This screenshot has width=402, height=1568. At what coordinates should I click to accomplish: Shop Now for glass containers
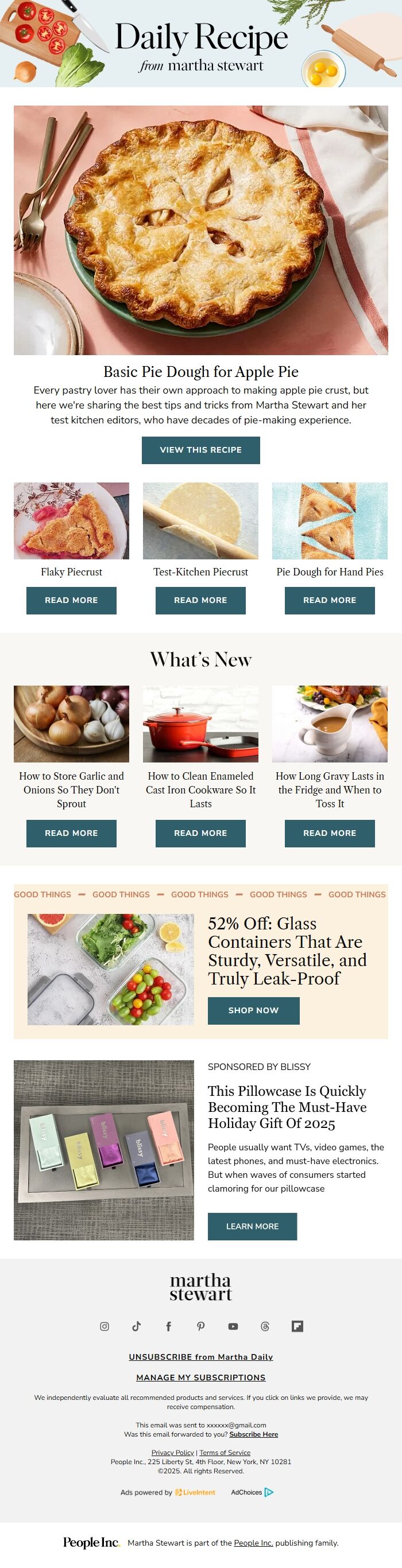pos(253,1010)
